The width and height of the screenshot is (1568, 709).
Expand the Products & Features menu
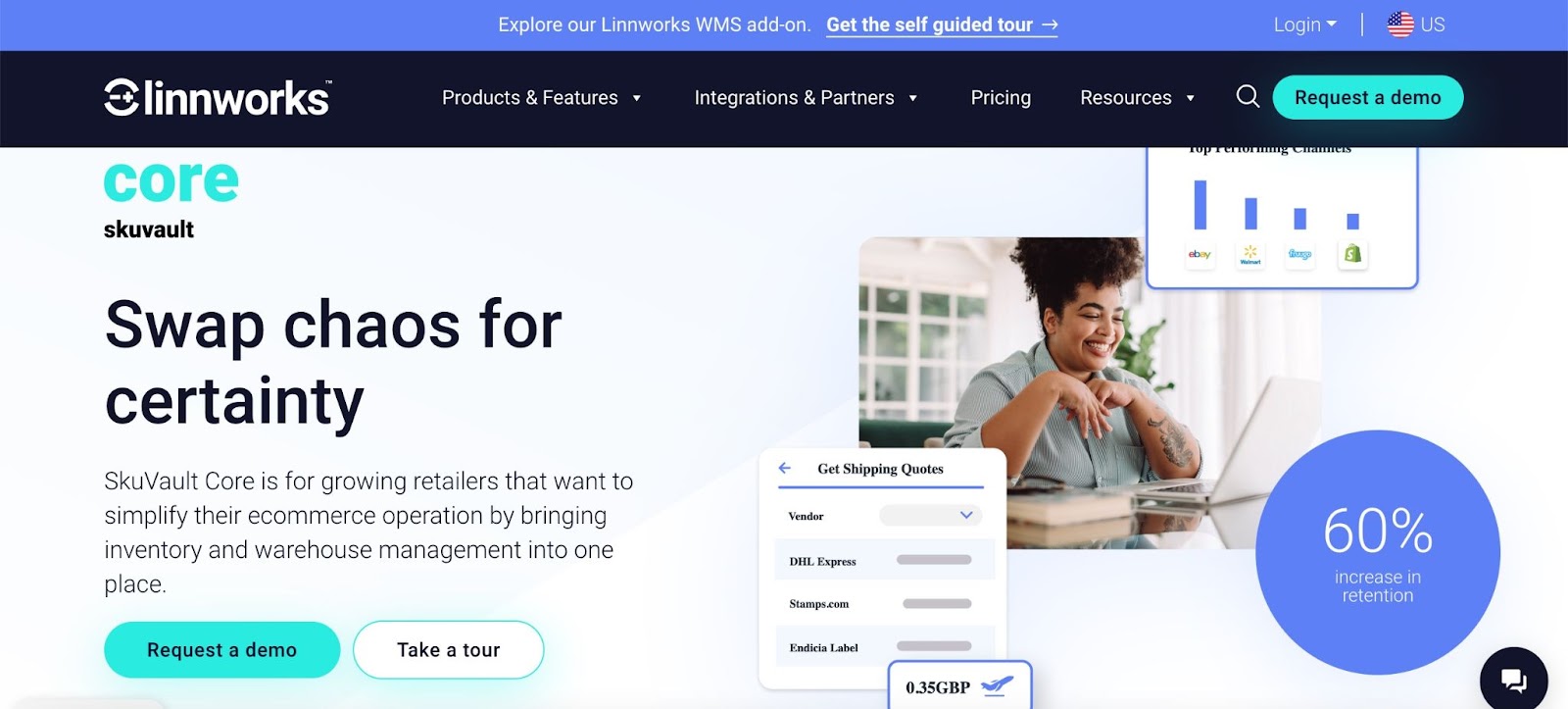coord(541,97)
